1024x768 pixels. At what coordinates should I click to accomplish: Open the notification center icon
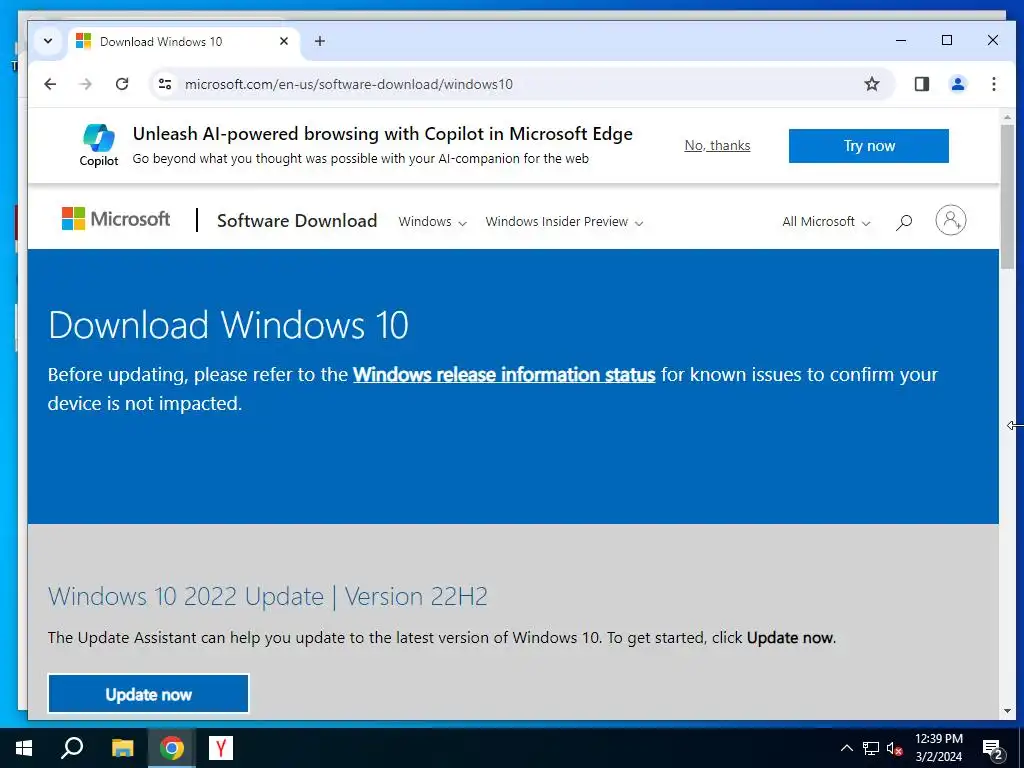[993, 749]
